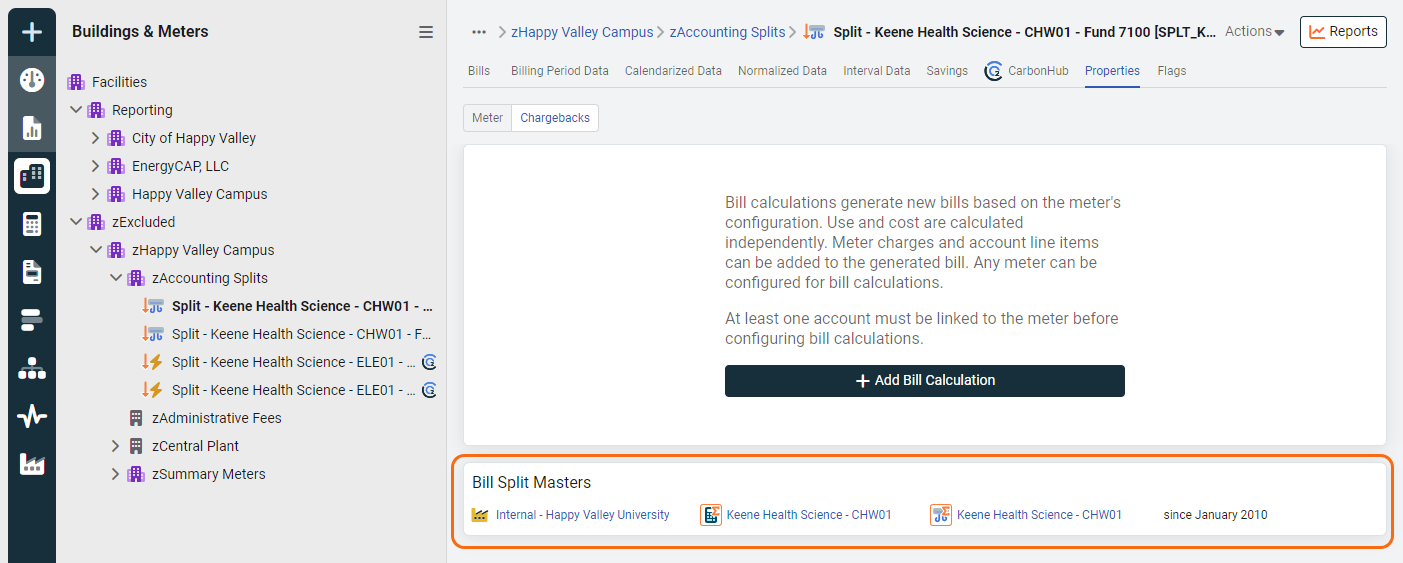Click the plus icon in left sidebar

[x=32, y=32]
